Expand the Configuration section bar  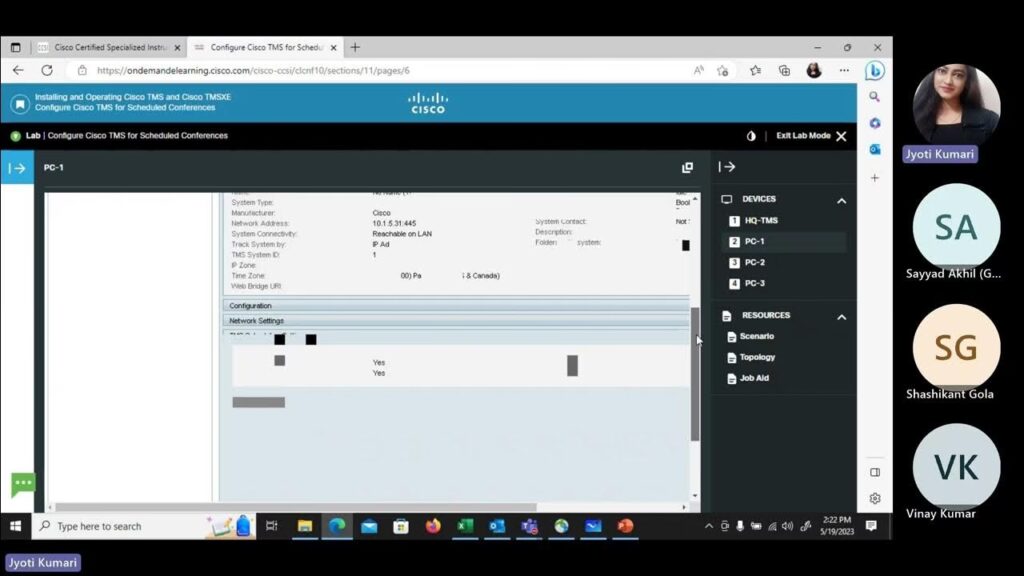(x=455, y=306)
